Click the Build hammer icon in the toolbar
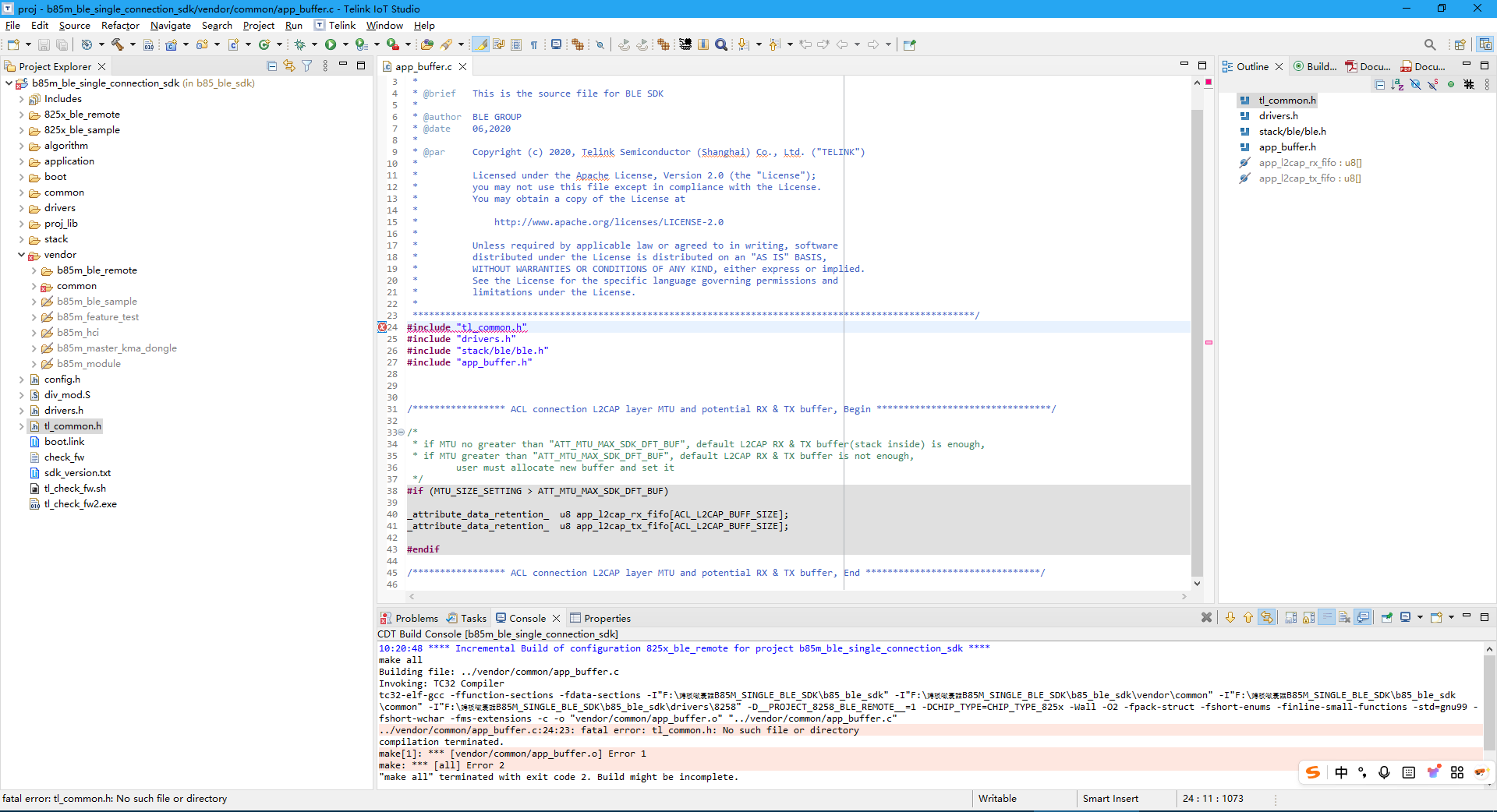The image size is (1497, 812). pyautogui.click(x=117, y=44)
